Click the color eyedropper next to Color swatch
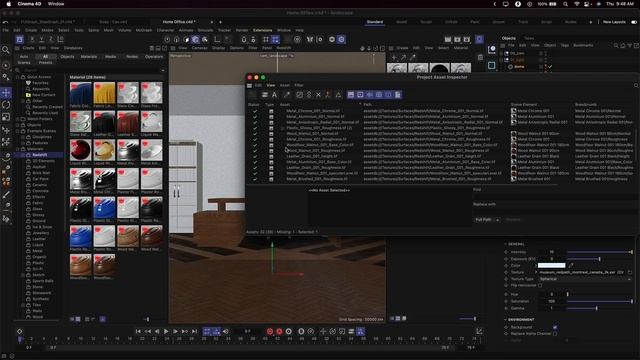 coord(571,265)
